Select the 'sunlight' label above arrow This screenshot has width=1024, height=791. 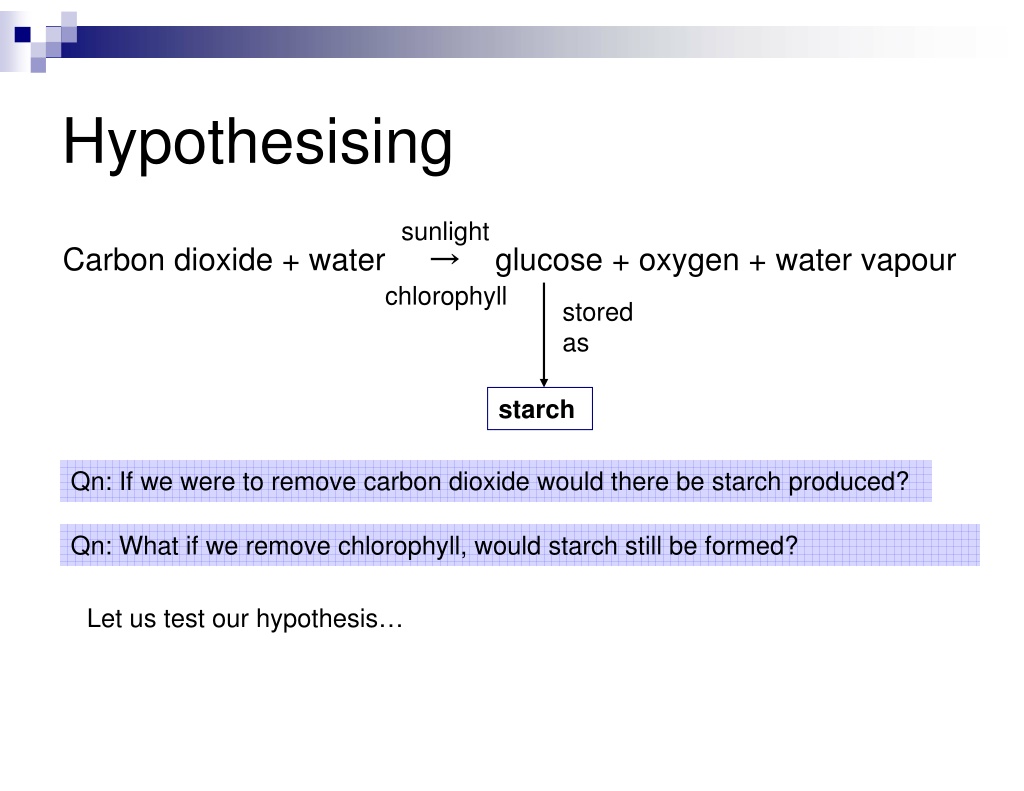445,232
